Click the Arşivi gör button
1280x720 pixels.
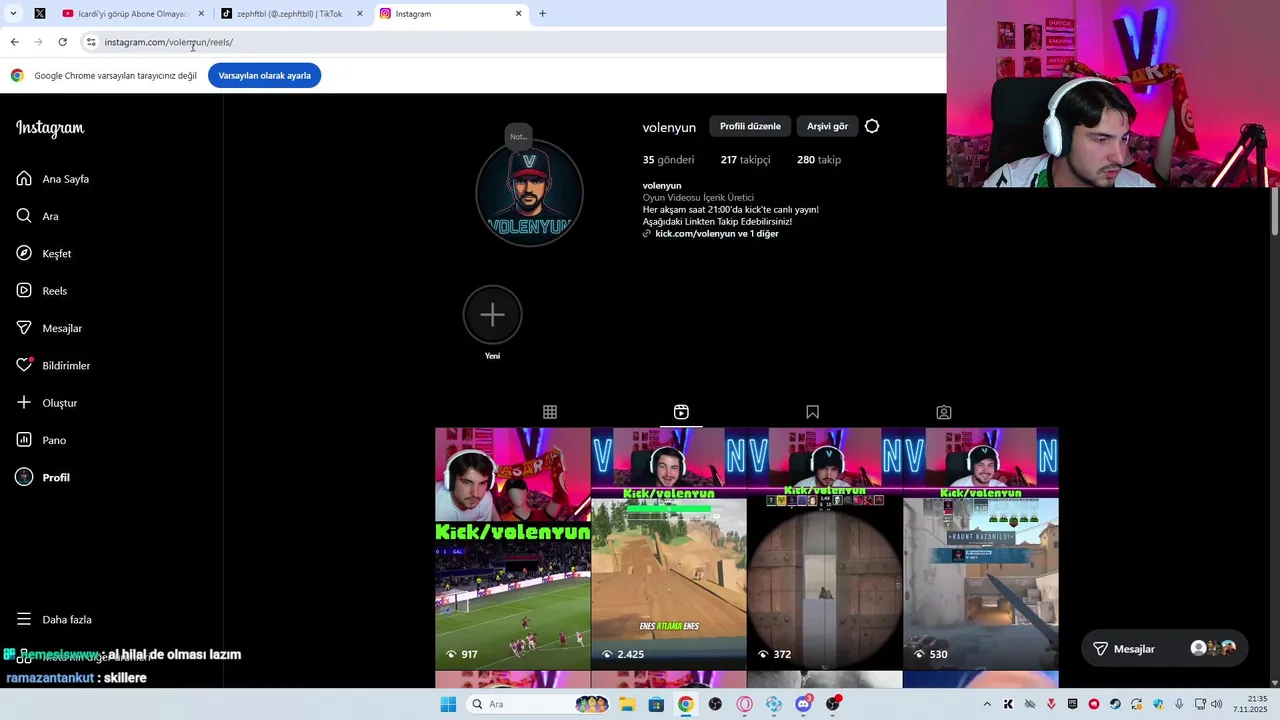pyautogui.click(x=827, y=126)
